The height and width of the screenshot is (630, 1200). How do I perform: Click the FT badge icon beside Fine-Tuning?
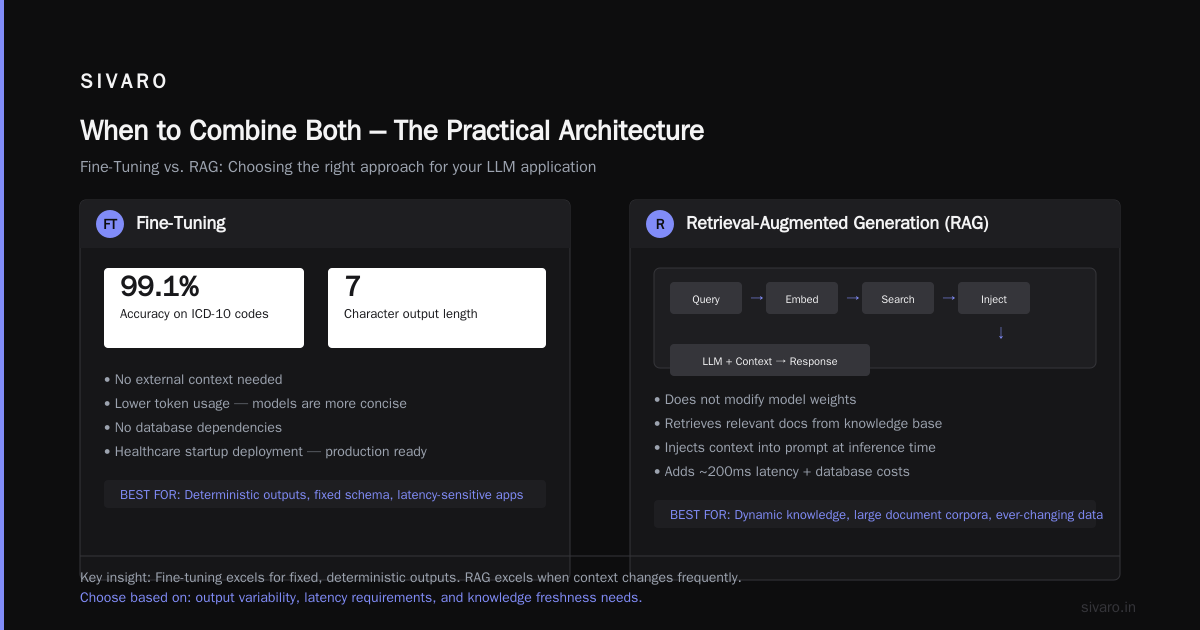point(110,224)
